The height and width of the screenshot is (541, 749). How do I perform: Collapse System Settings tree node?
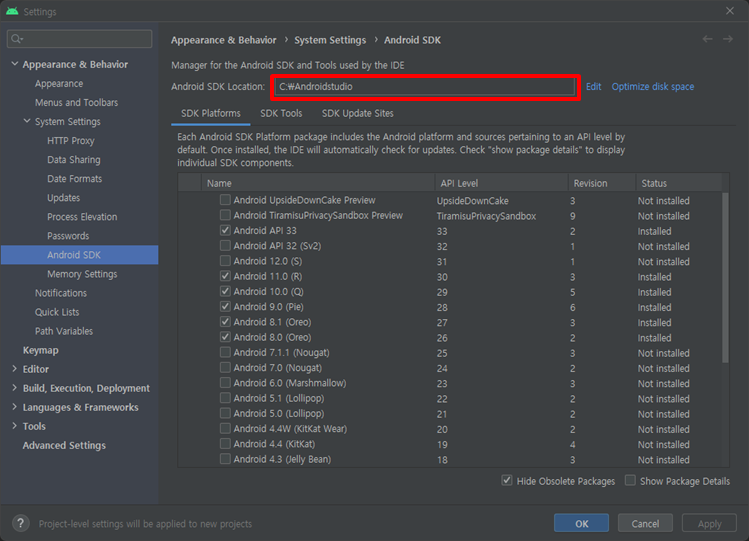[27, 121]
